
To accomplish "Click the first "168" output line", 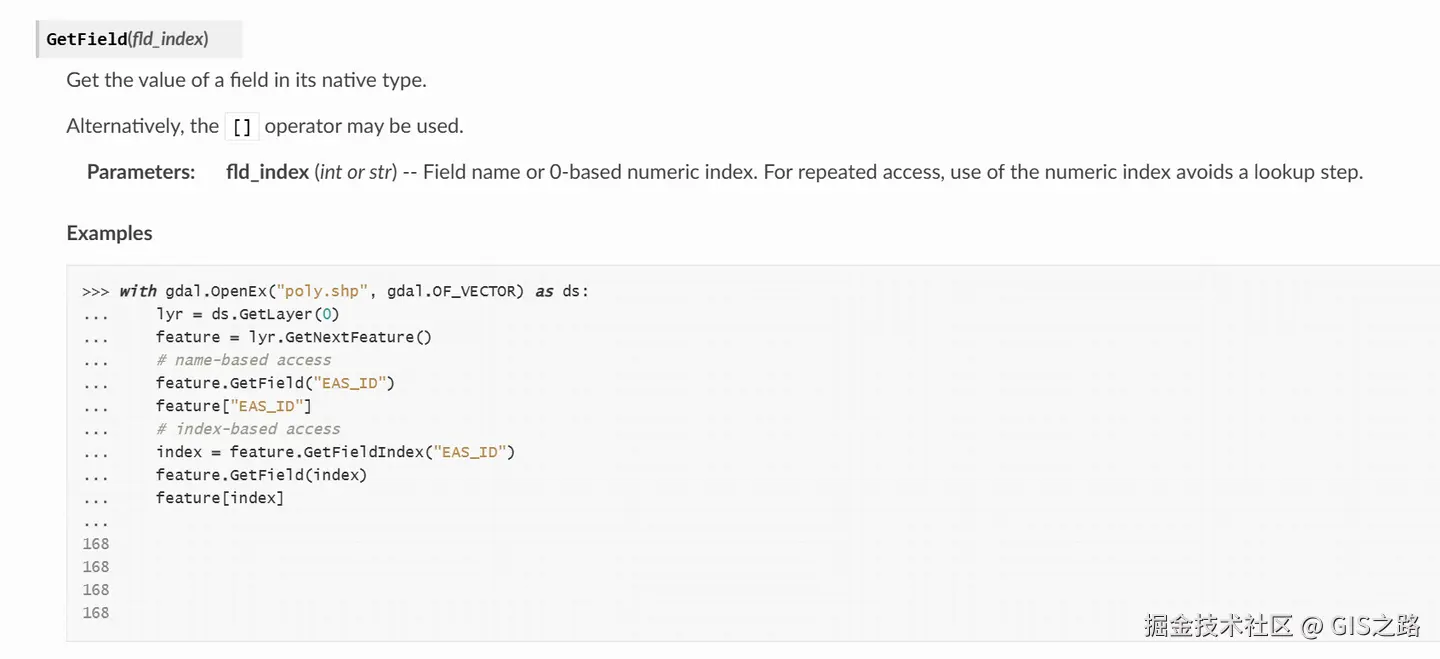I will click(96, 544).
